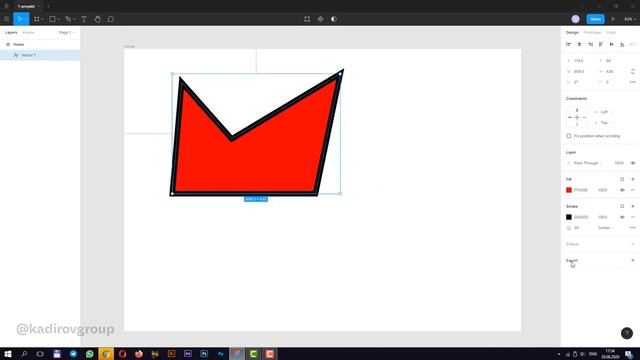Switch to the Layers tab
This screenshot has width=640, height=360.
coord(11,32)
